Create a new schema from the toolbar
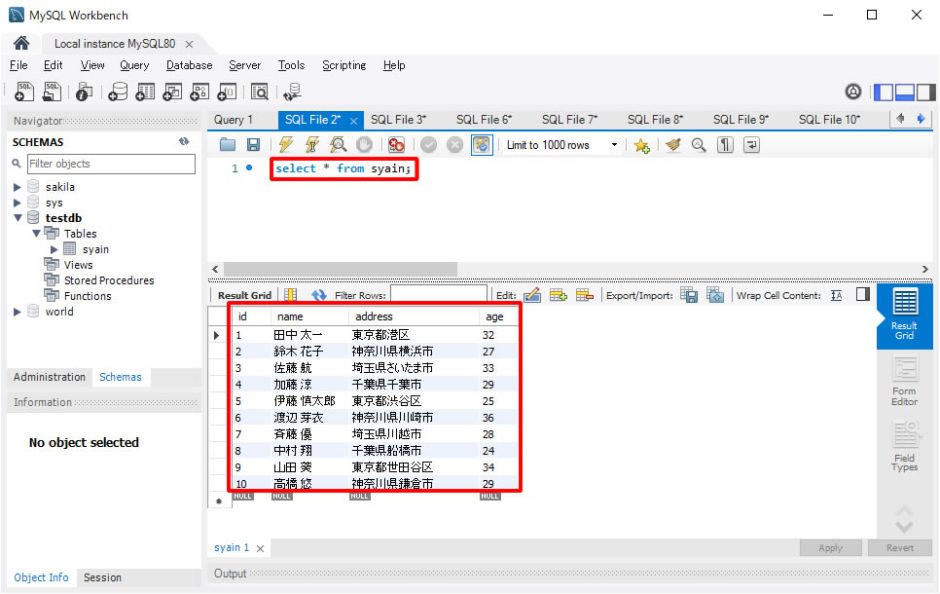 118,89
